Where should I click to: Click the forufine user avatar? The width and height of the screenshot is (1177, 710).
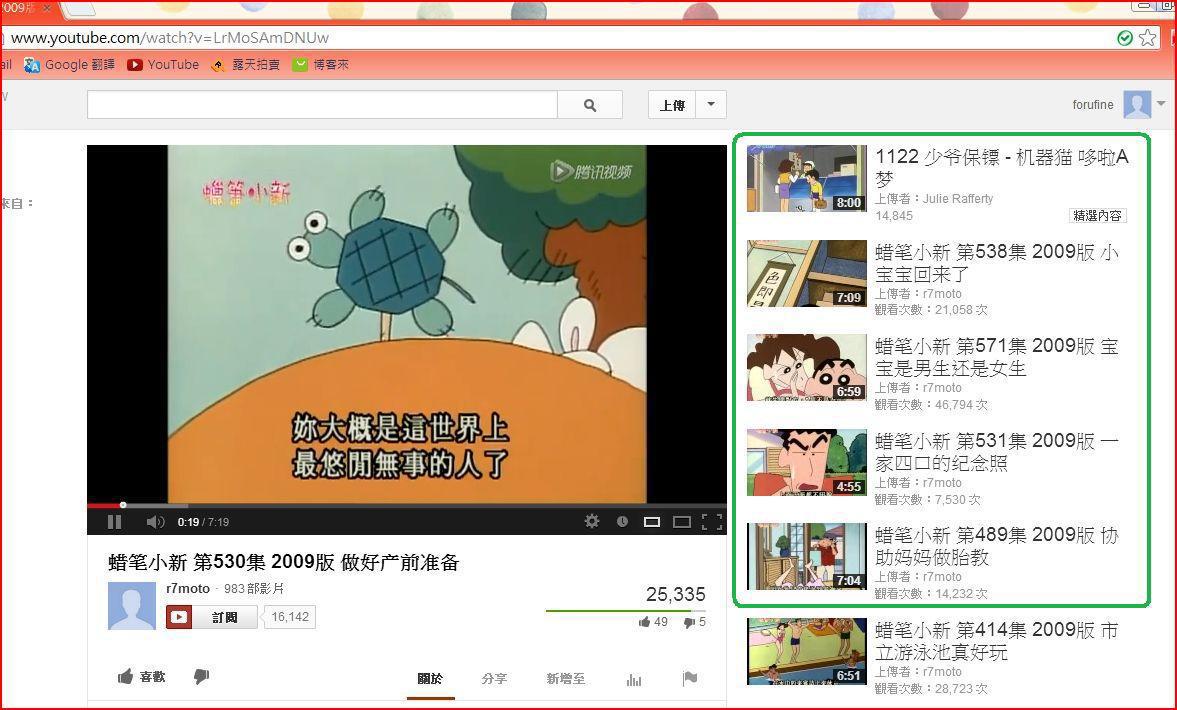(1137, 104)
